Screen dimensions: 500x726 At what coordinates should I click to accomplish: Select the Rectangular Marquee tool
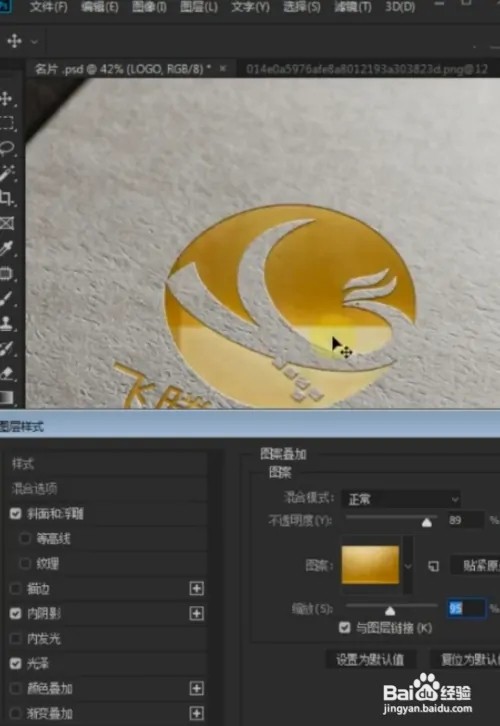[6, 123]
